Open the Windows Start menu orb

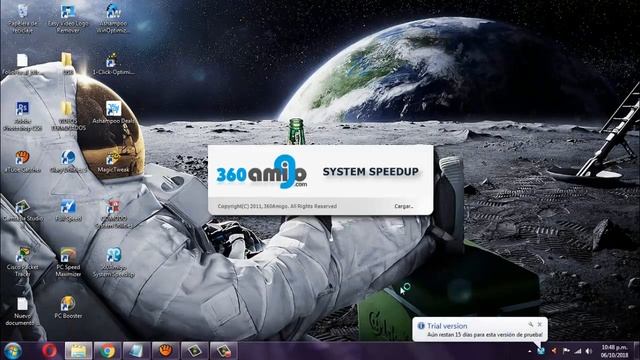point(13,351)
